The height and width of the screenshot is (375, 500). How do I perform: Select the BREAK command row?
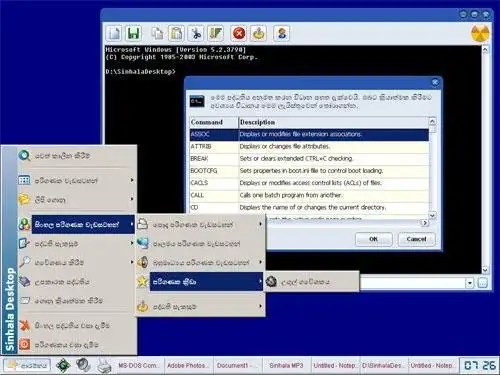click(309, 159)
